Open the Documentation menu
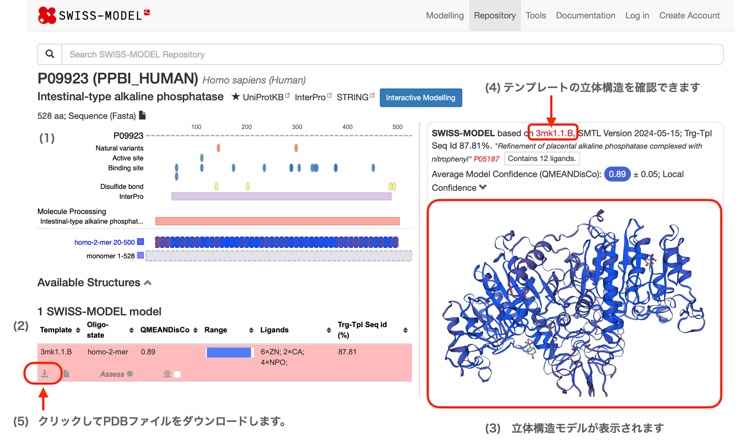This screenshot has width=745, height=446. pos(585,15)
